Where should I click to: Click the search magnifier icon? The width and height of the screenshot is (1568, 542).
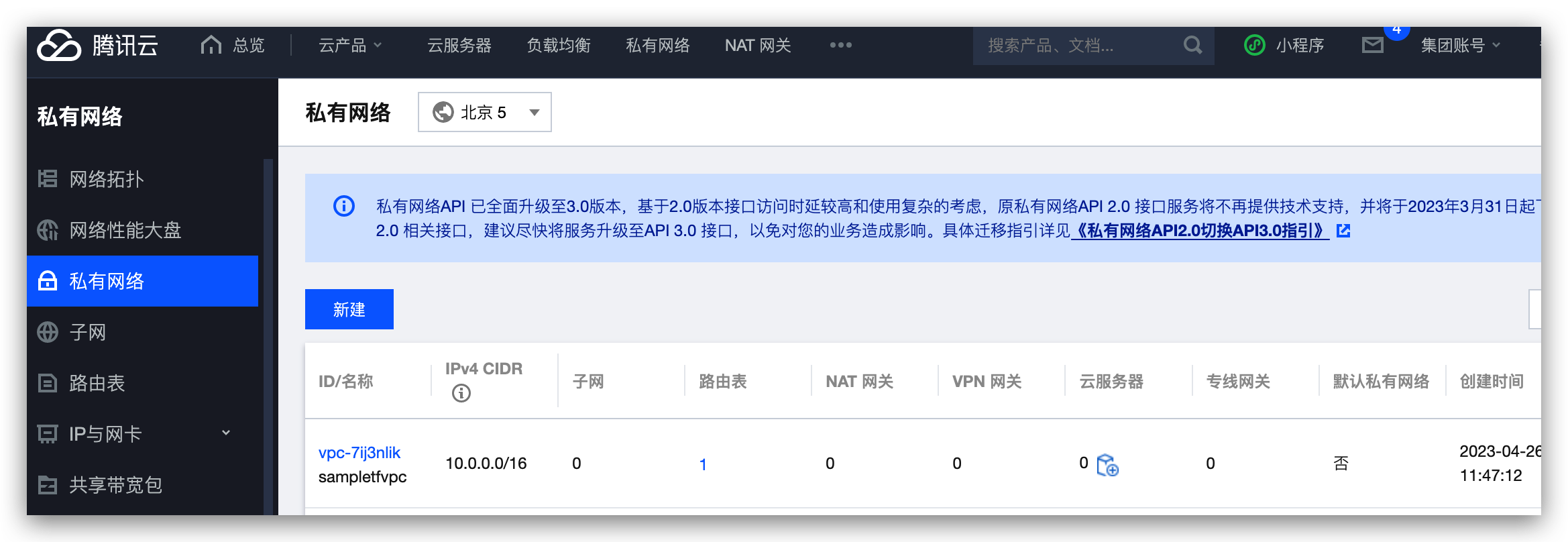pos(1192,45)
